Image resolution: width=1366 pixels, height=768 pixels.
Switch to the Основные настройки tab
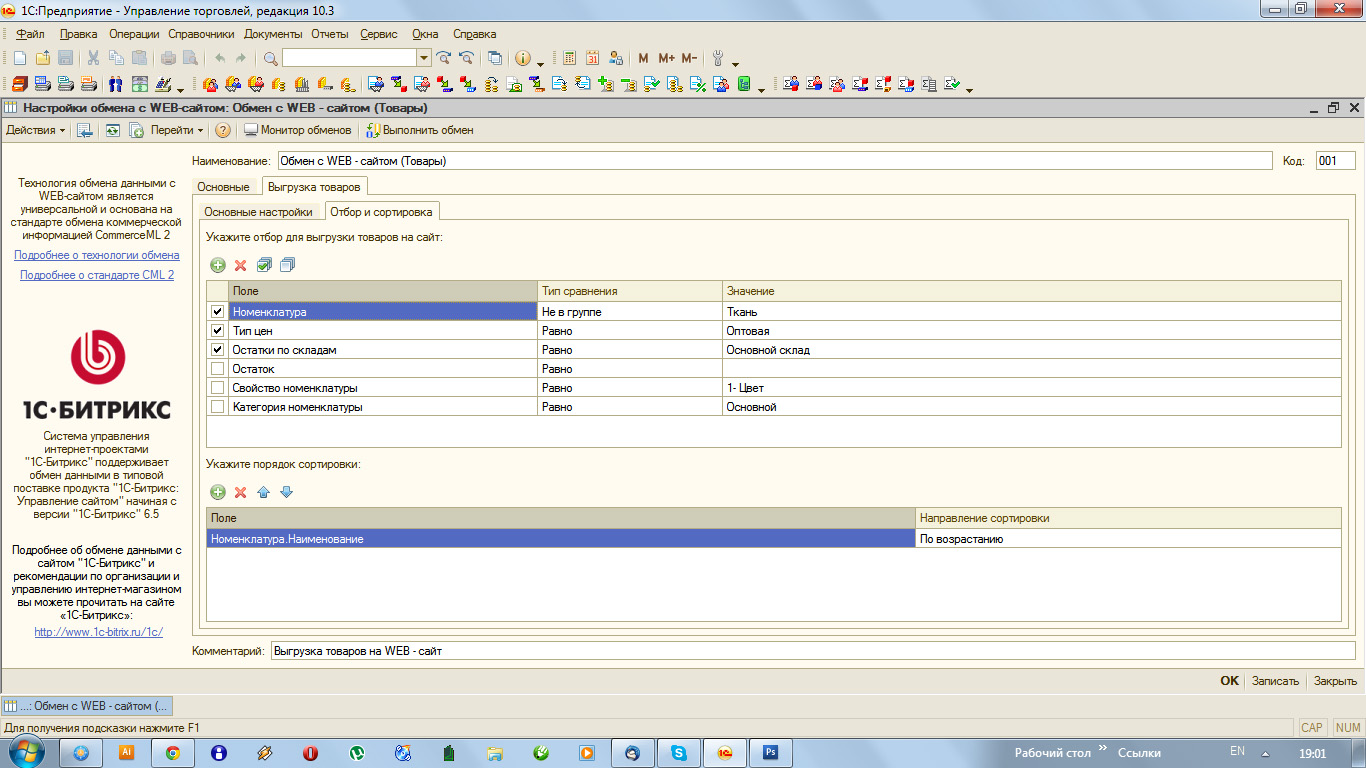(258, 212)
